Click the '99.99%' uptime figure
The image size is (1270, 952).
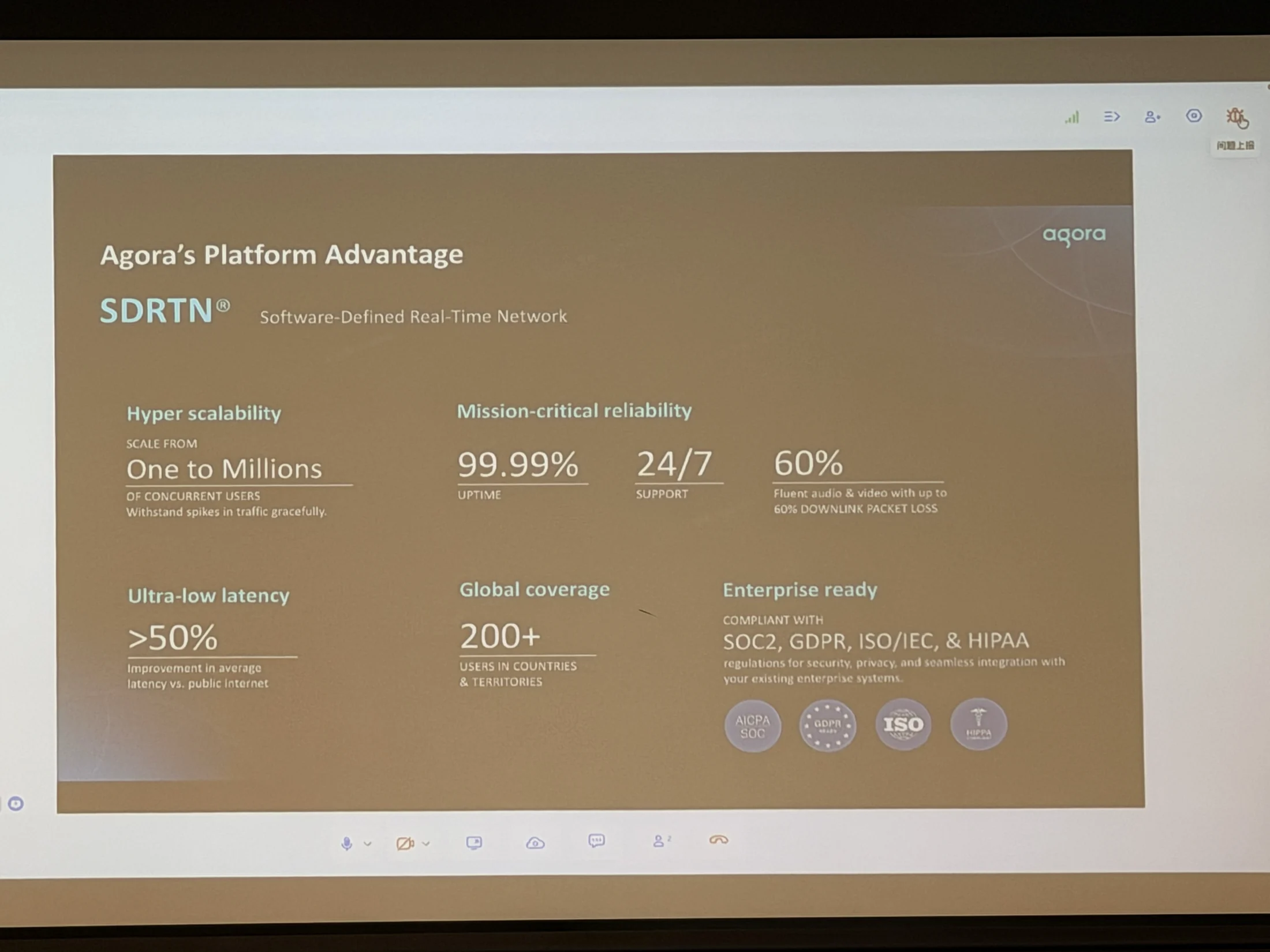pyautogui.click(x=518, y=464)
